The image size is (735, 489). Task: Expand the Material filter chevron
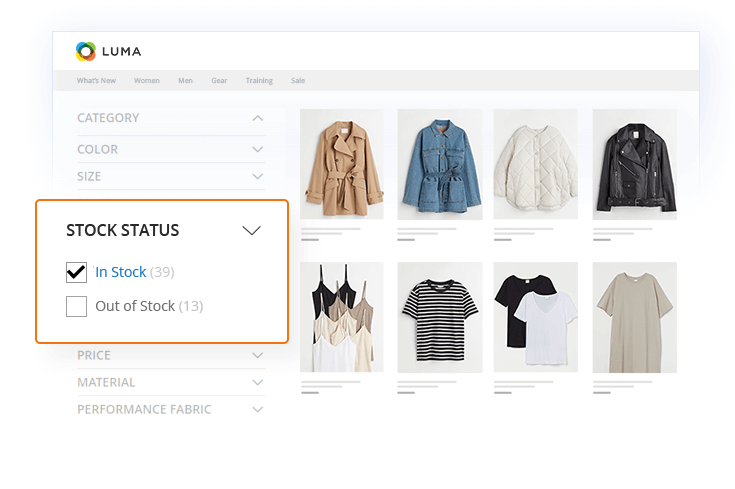(257, 382)
